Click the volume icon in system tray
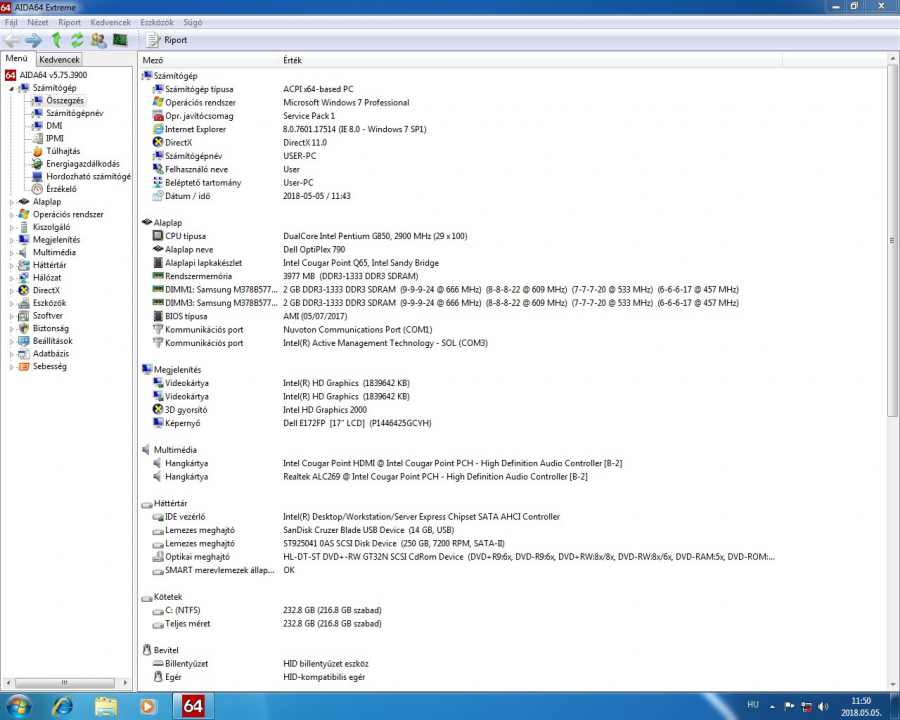900x720 pixels. point(823,706)
